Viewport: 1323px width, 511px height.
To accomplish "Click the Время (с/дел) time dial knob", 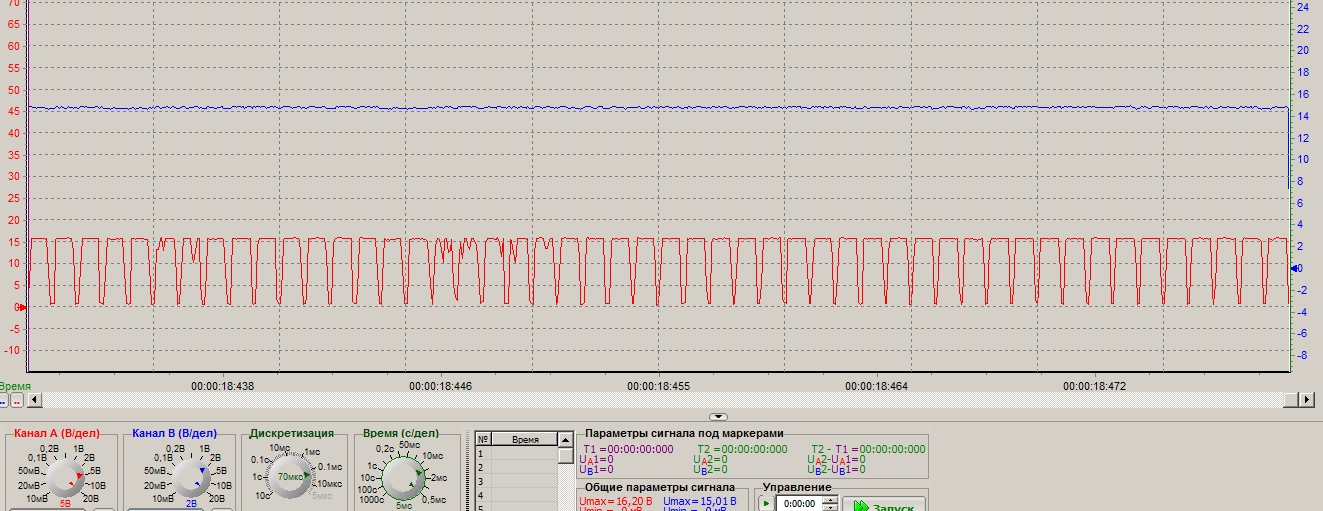I will coord(405,477).
